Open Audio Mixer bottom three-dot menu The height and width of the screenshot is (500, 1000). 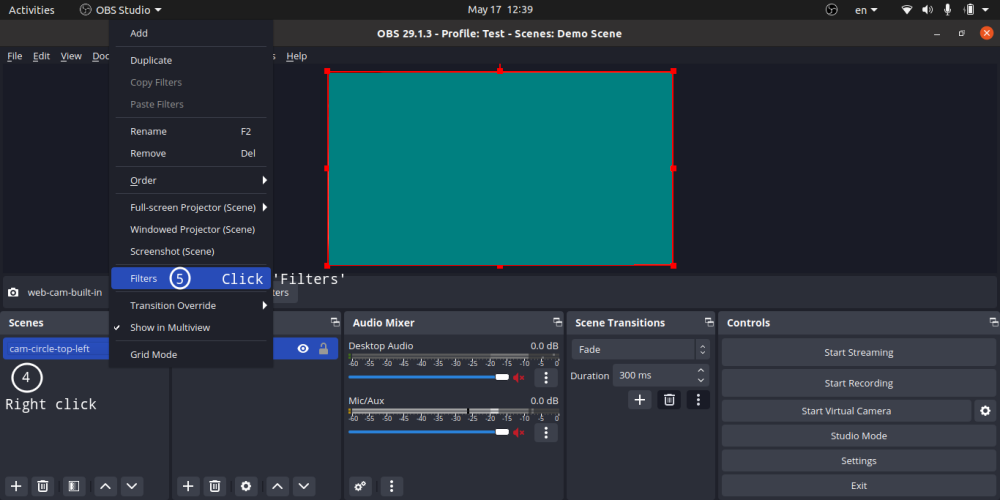[392, 486]
